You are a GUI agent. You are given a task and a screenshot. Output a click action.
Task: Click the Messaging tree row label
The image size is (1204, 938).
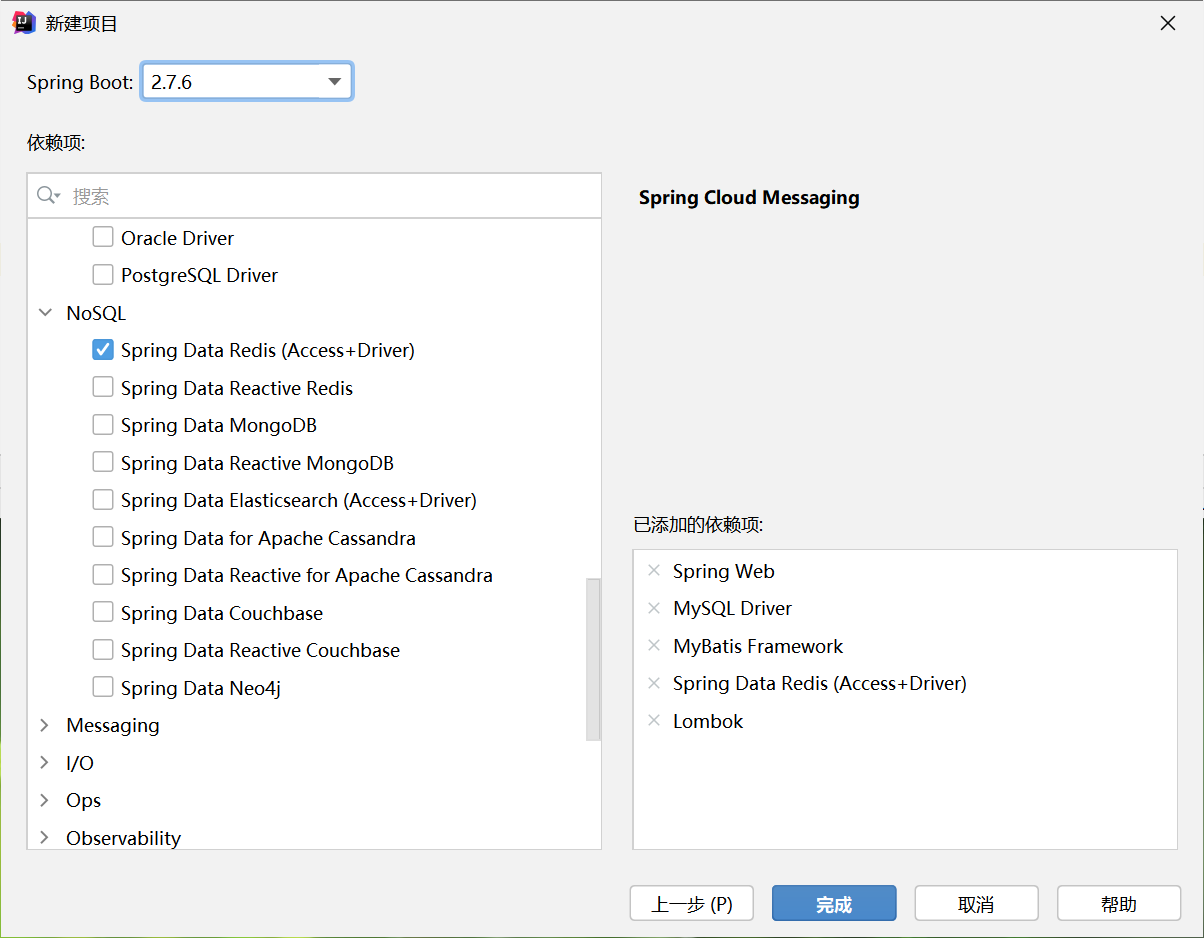point(112,725)
